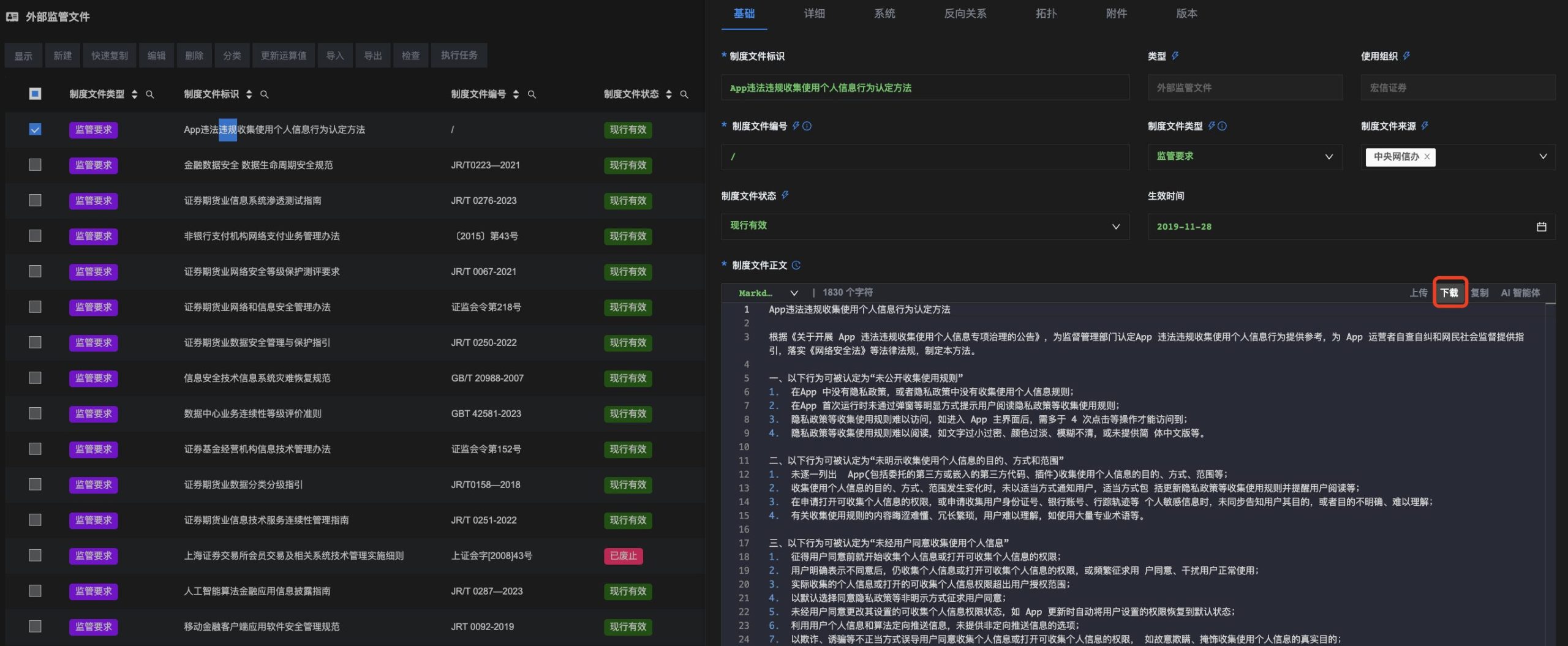This screenshot has width=1568, height=646.
Task: Switch to the 基础 tab
Action: [744, 13]
